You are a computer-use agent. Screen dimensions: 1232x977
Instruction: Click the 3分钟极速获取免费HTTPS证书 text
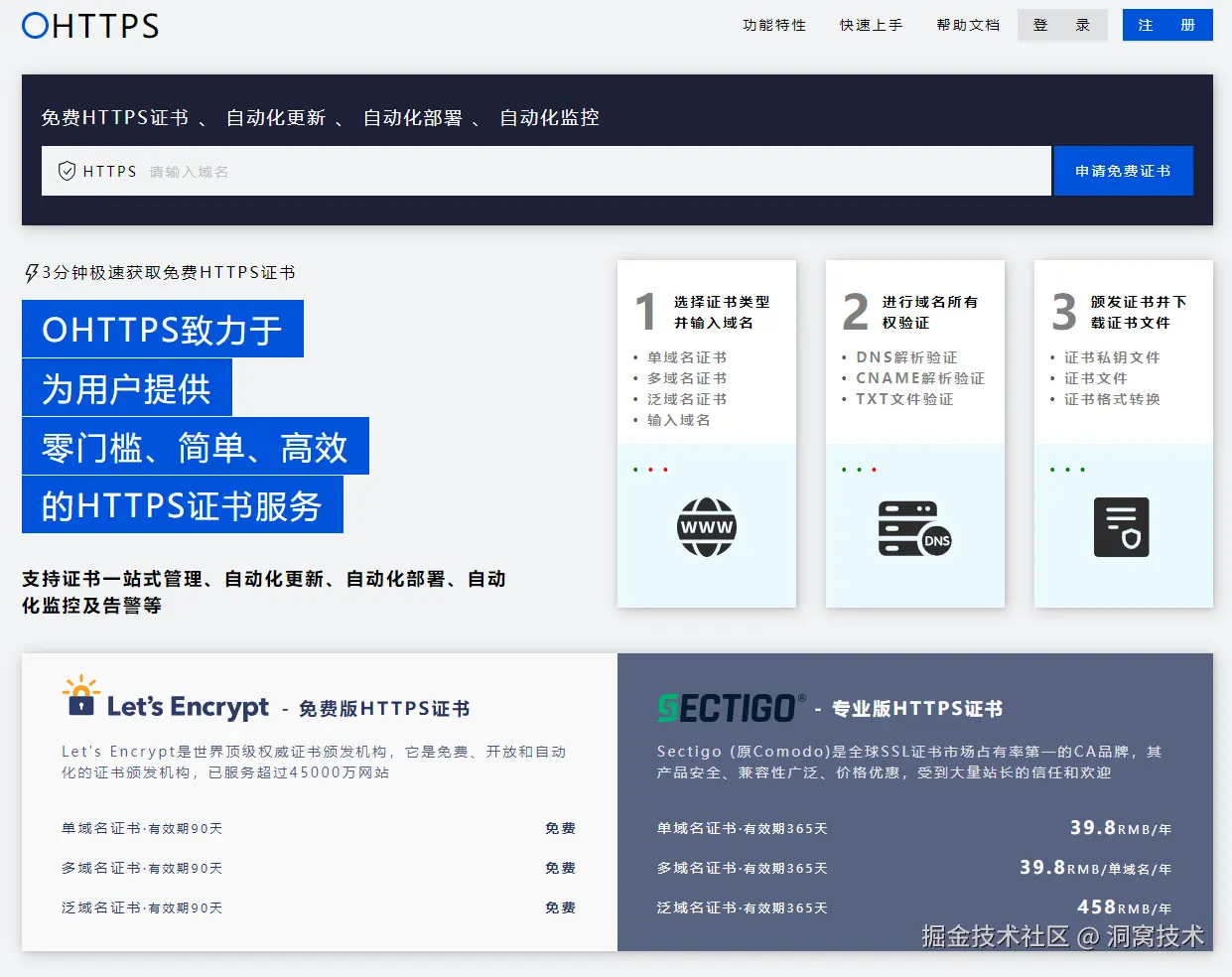(169, 273)
